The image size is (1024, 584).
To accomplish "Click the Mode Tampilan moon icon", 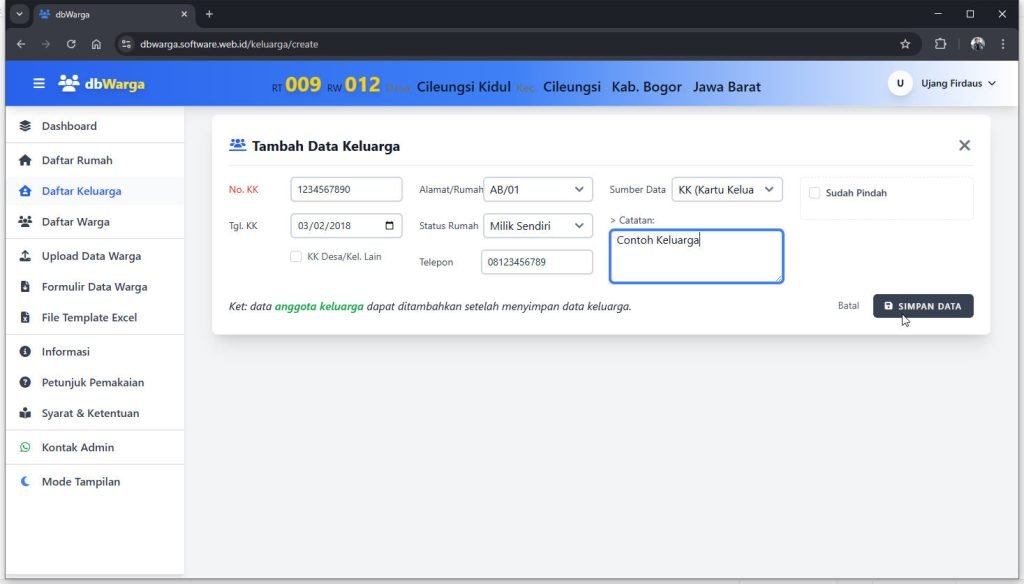I will click(x=26, y=482).
